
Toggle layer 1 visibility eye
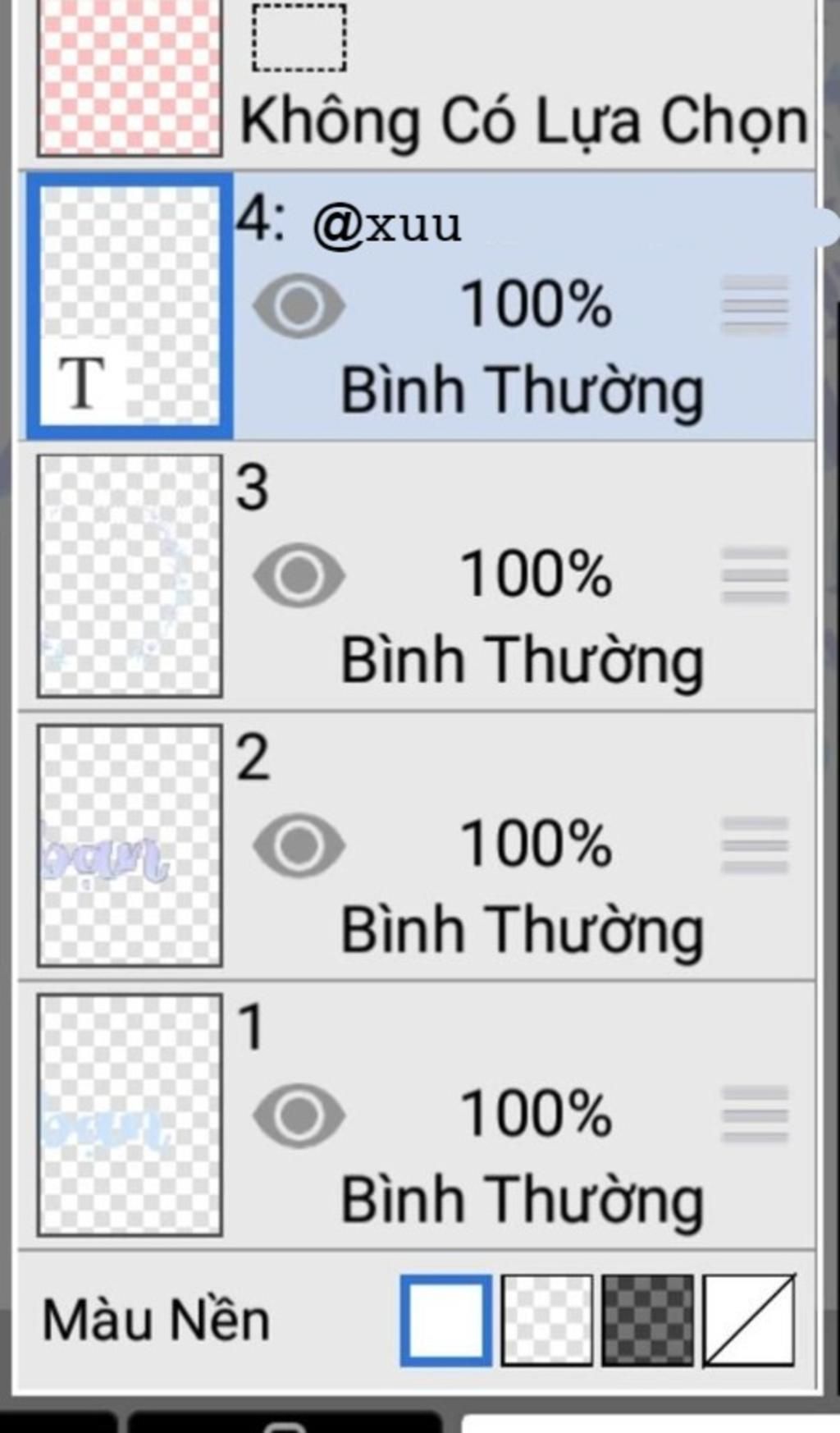click(x=299, y=1115)
